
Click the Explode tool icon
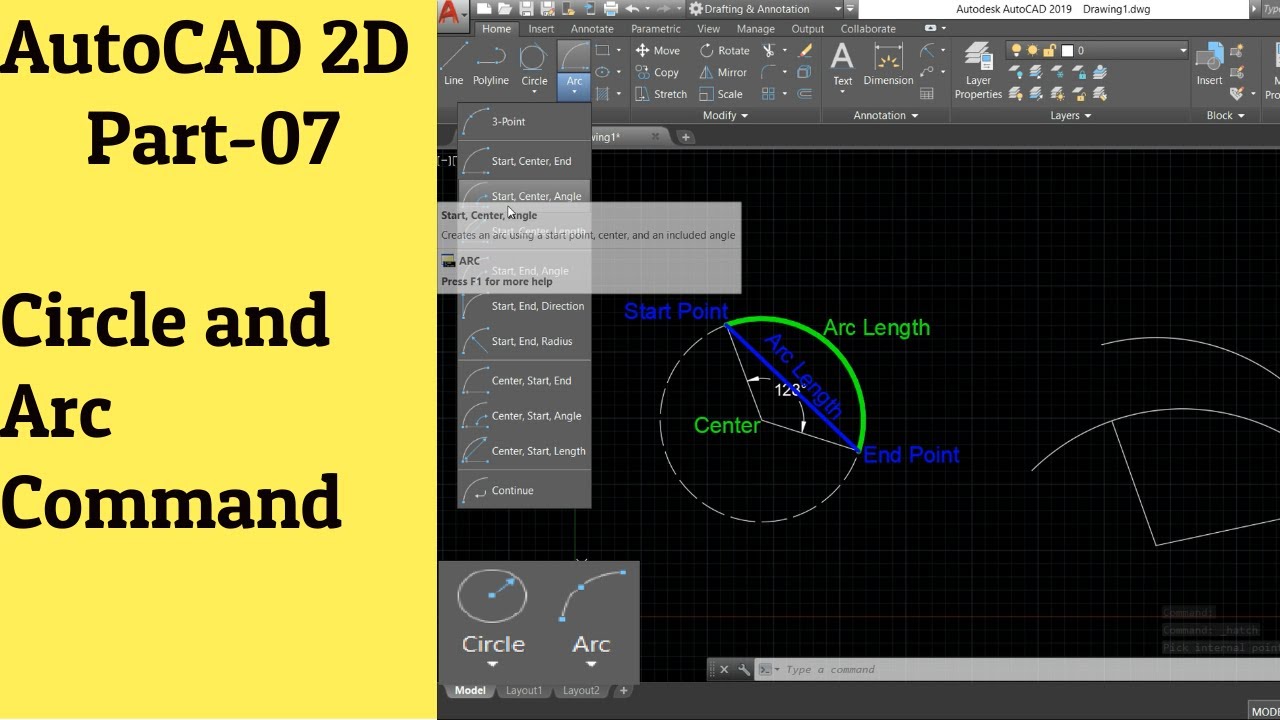tap(804, 72)
